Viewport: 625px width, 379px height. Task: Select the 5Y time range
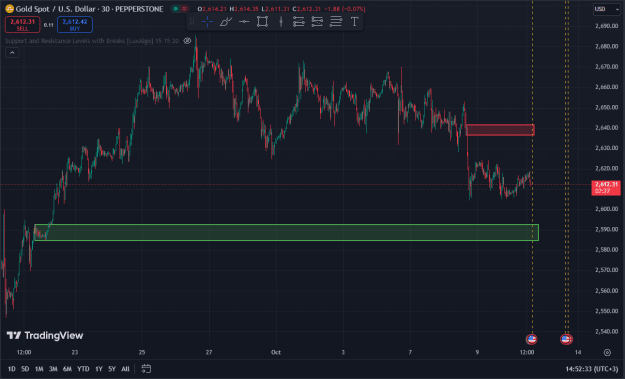112,369
